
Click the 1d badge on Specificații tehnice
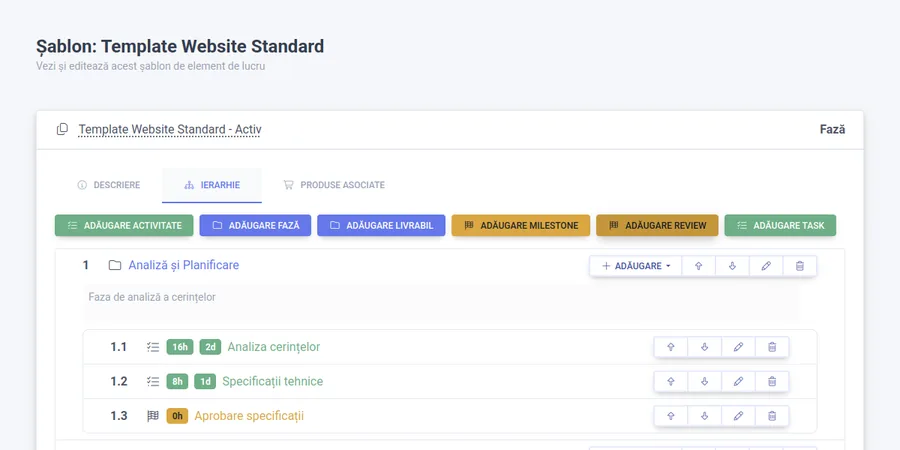tap(205, 382)
